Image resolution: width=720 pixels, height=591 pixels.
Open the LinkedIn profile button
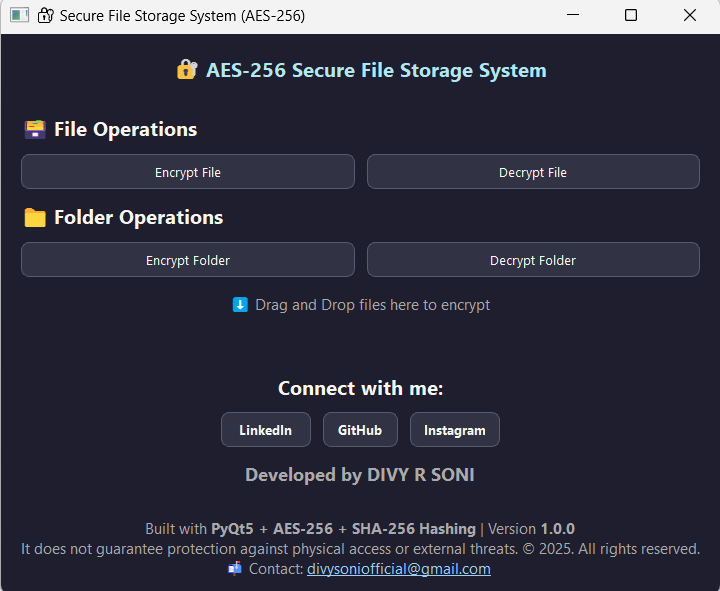tap(265, 430)
